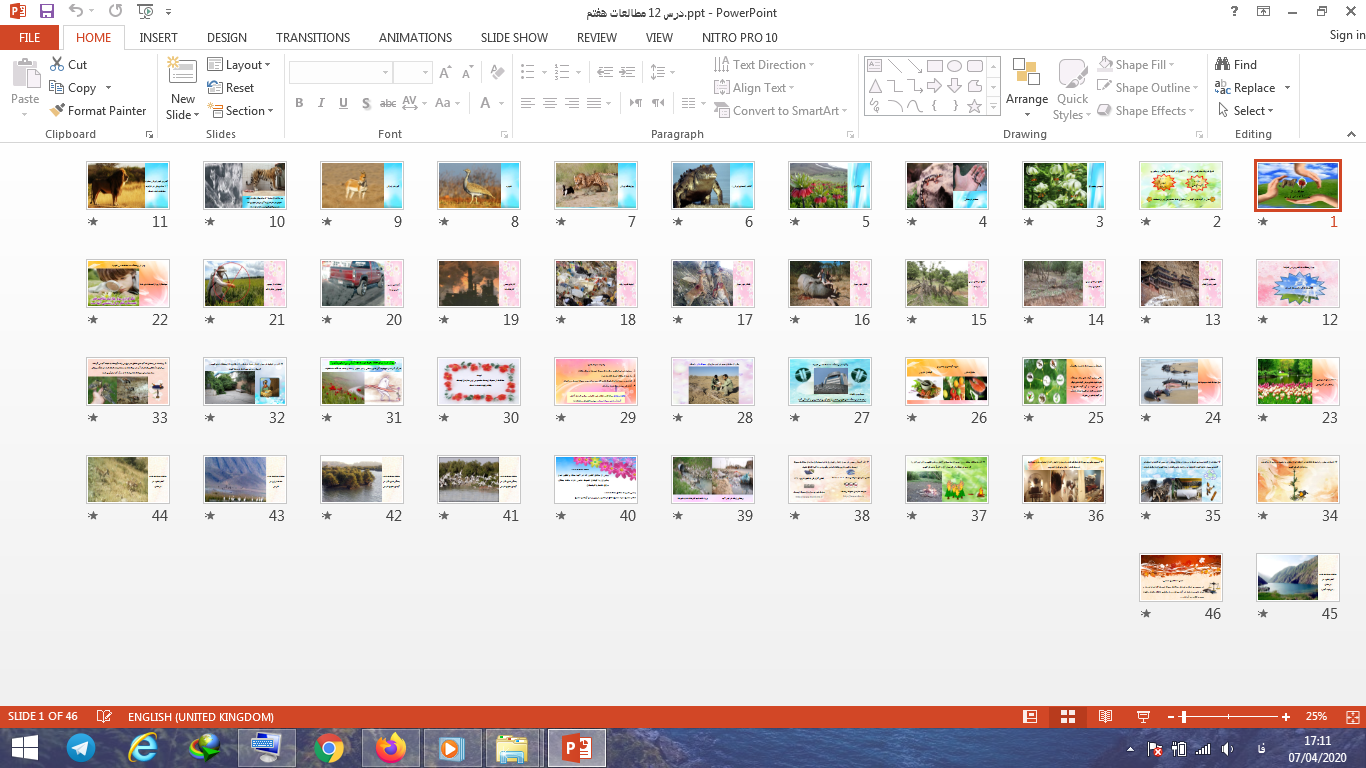Toggle the Bold formatting button
This screenshot has height=768, width=1366.
pos(299,103)
